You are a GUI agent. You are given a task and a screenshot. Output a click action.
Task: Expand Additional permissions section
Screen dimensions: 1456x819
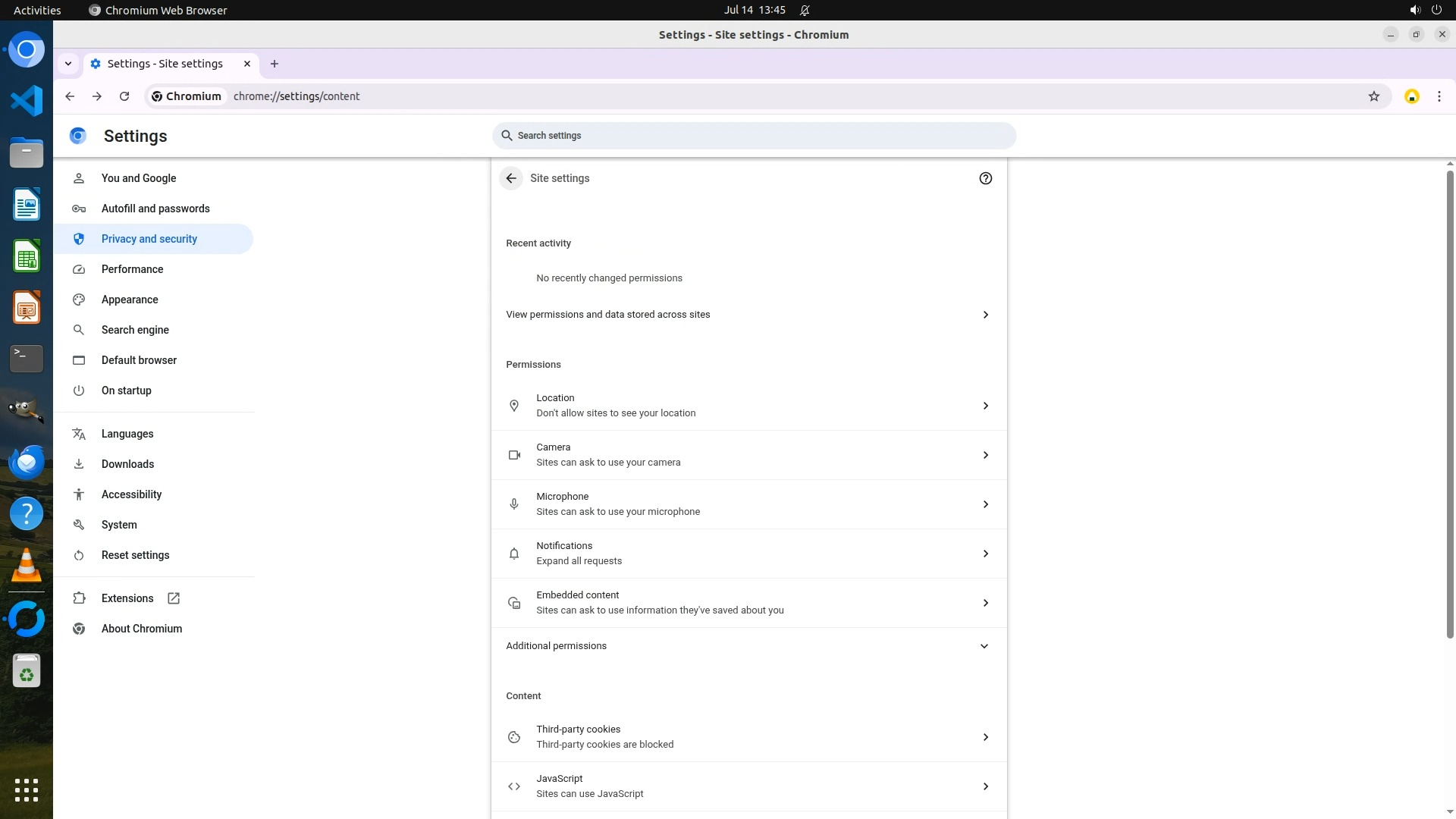click(748, 646)
